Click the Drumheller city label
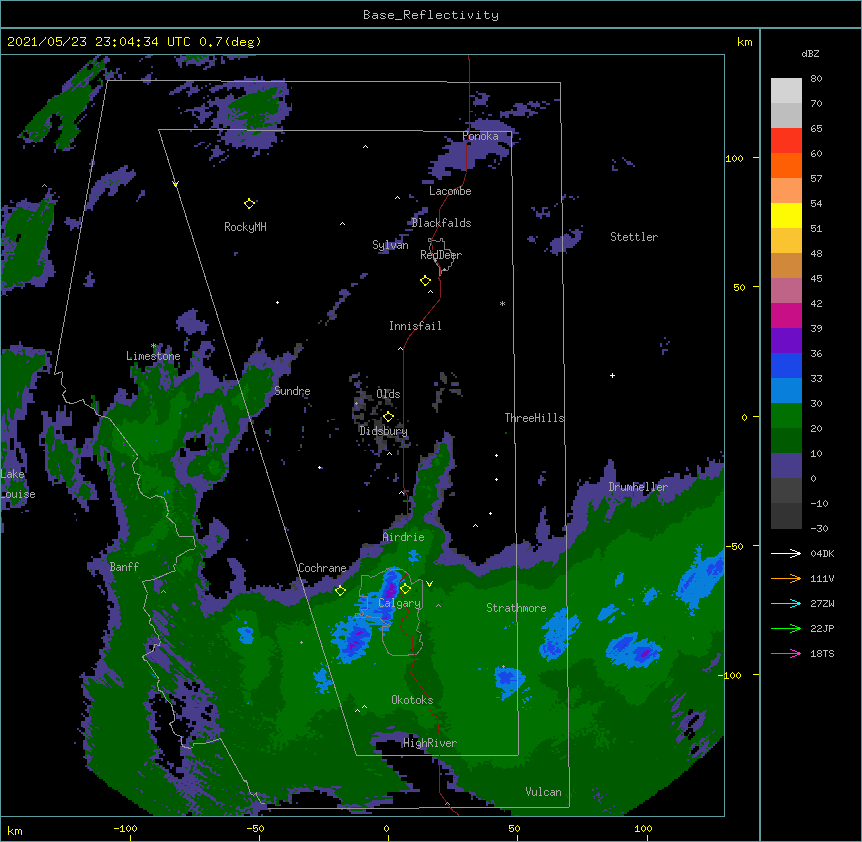Viewport: 862px width, 842px height. [638, 487]
